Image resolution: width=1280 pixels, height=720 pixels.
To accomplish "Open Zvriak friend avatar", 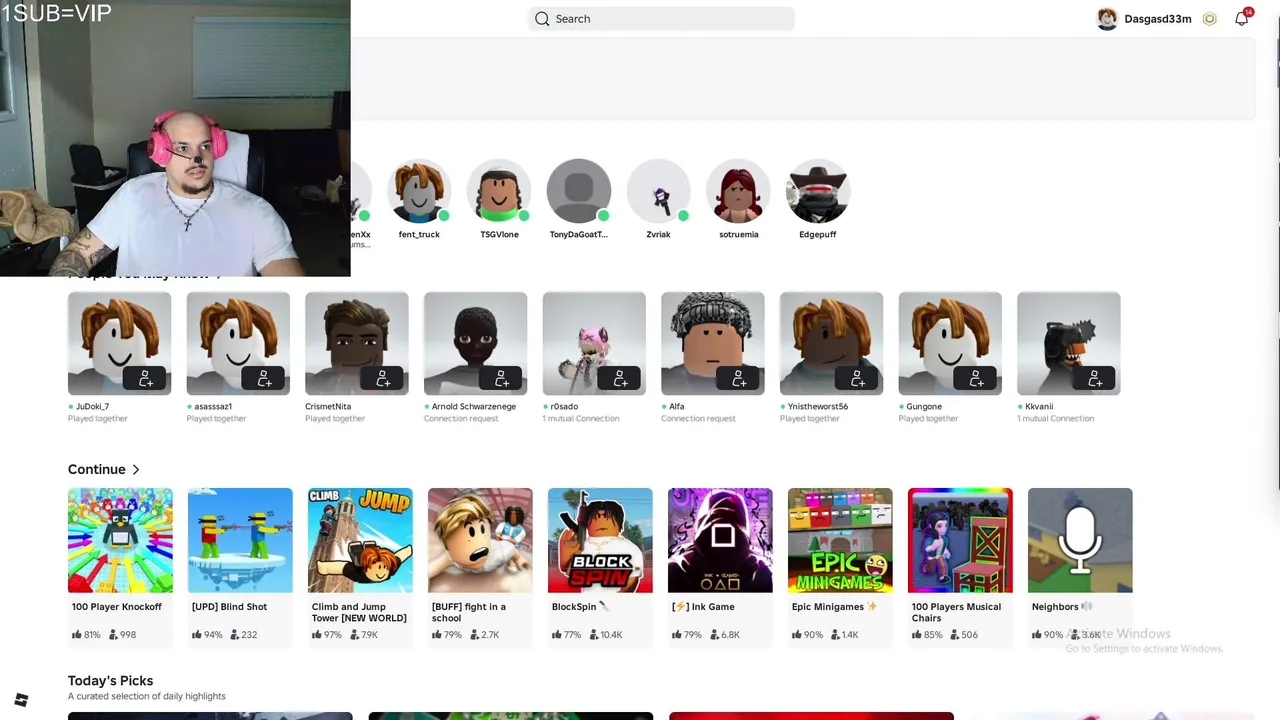I will coord(659,191).
